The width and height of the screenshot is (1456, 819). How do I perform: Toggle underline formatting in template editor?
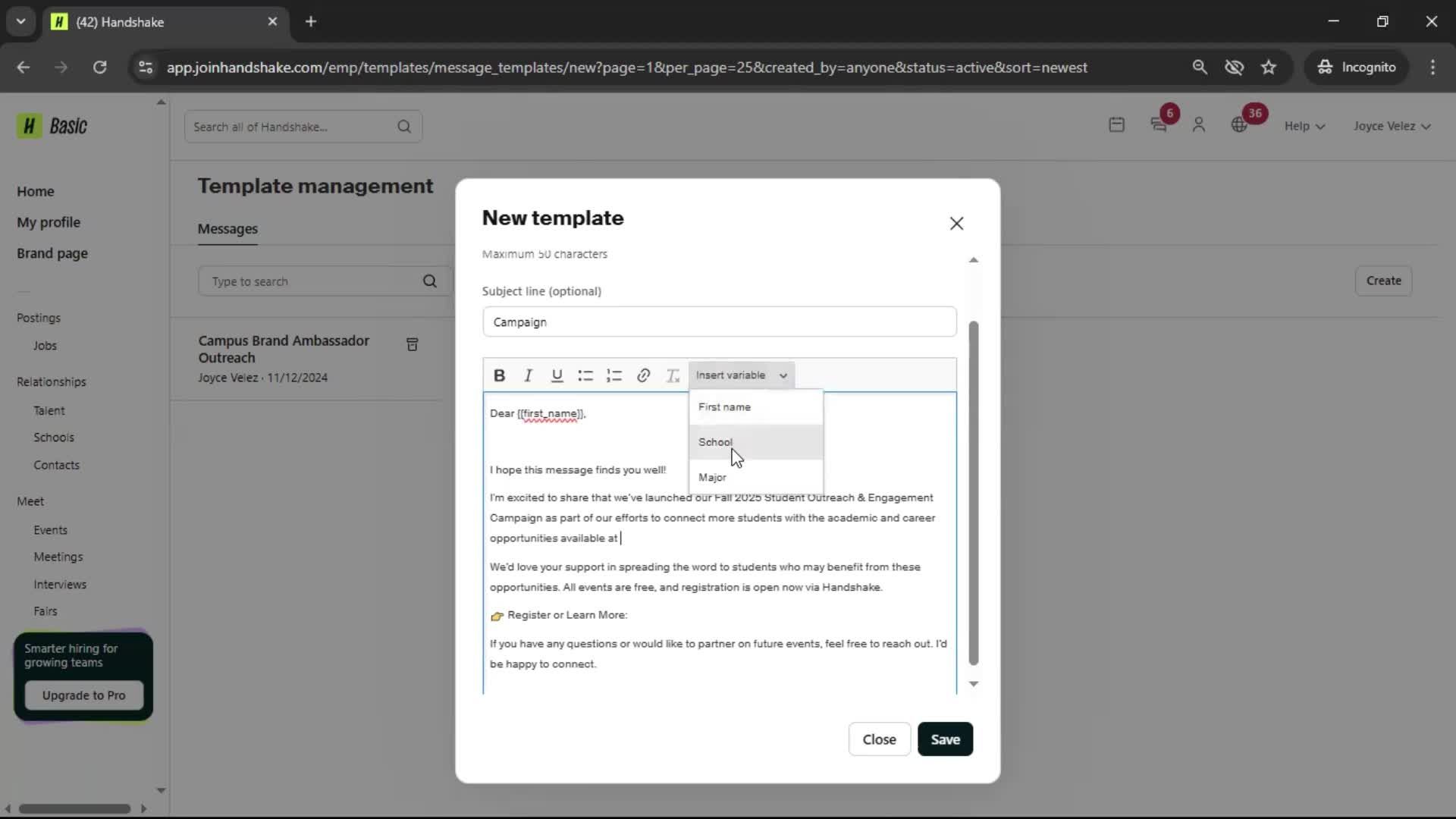pos(557,375)
